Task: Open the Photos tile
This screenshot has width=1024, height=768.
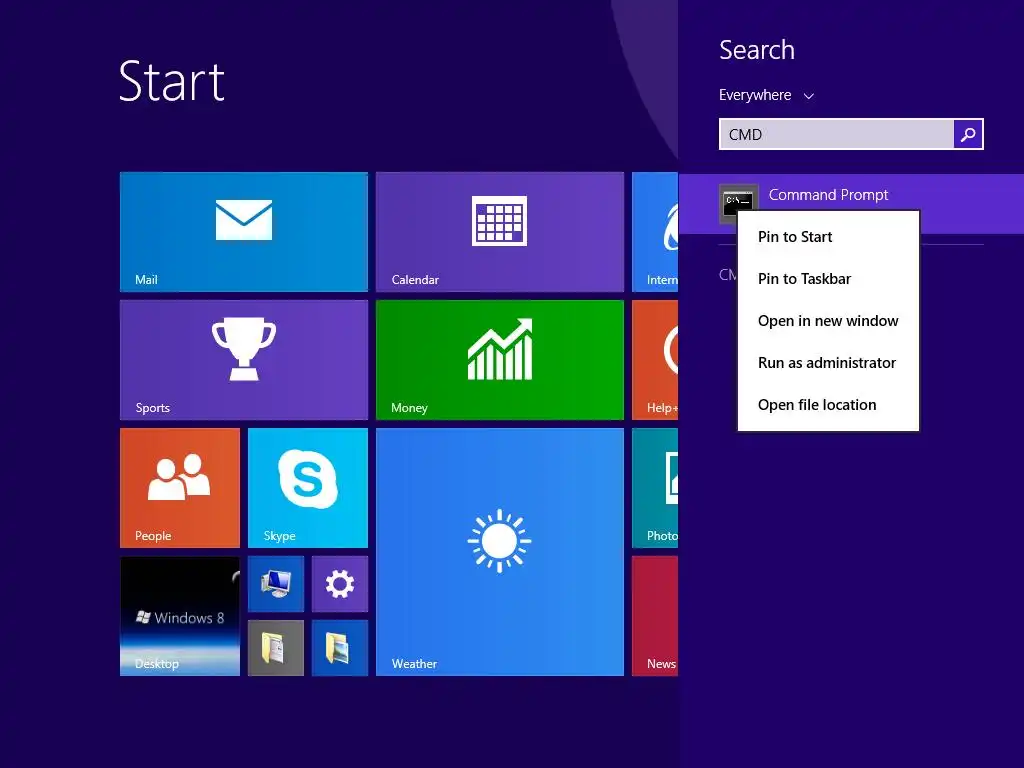Action: [655, 488]
